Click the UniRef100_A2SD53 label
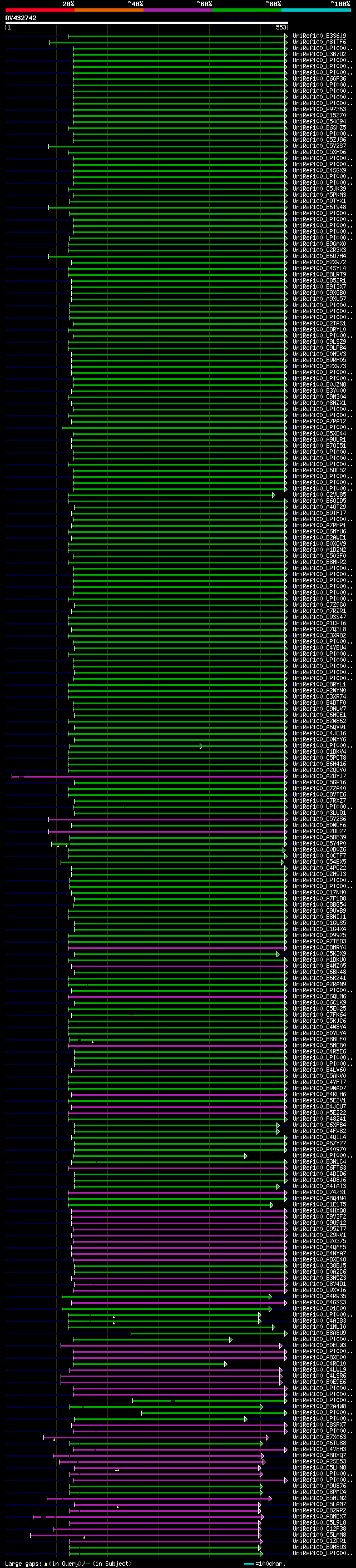The height and width of the screenshot is (1568, 356). point(319,1461)
